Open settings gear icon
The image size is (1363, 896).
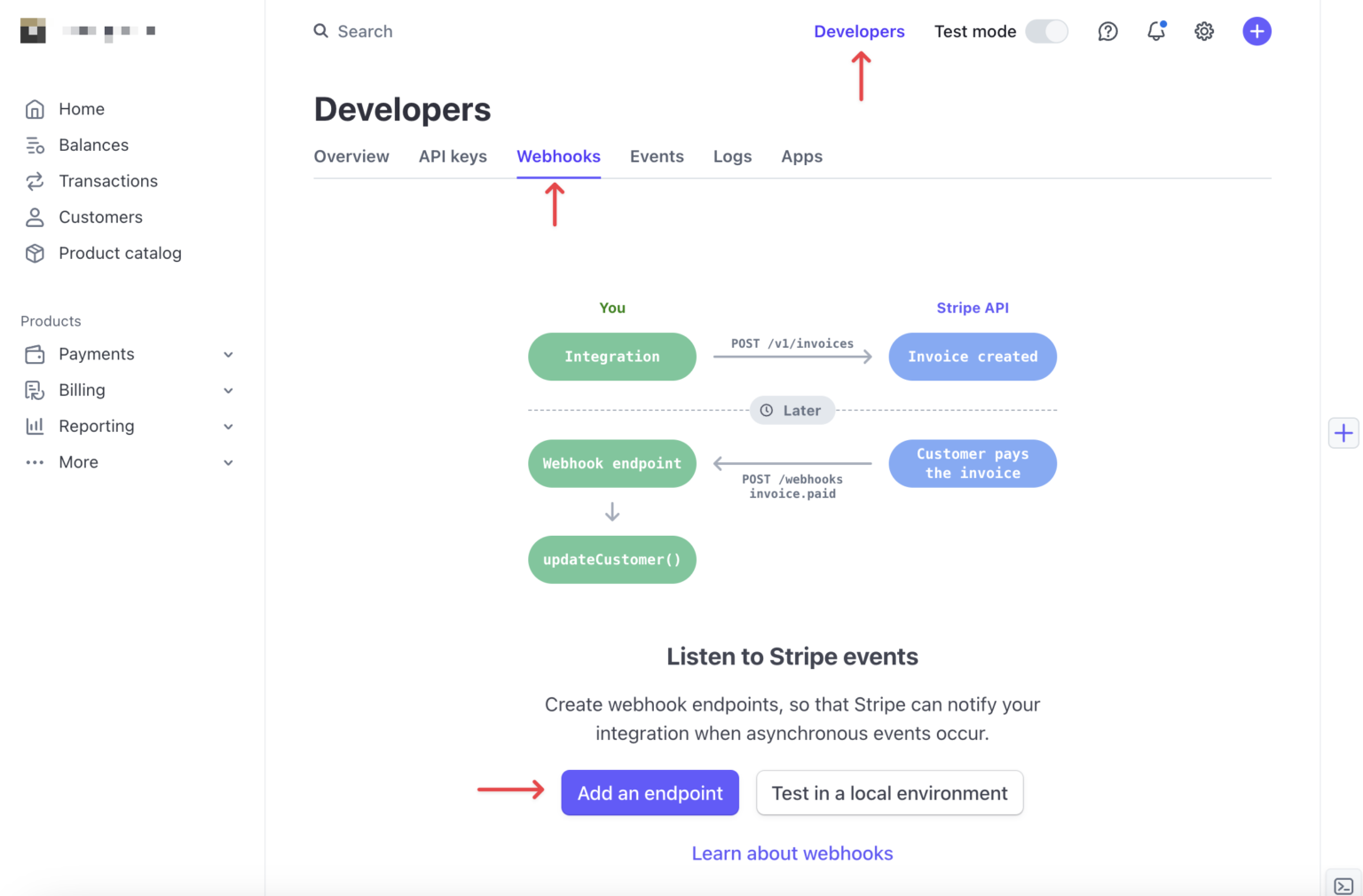[1203, 32]
